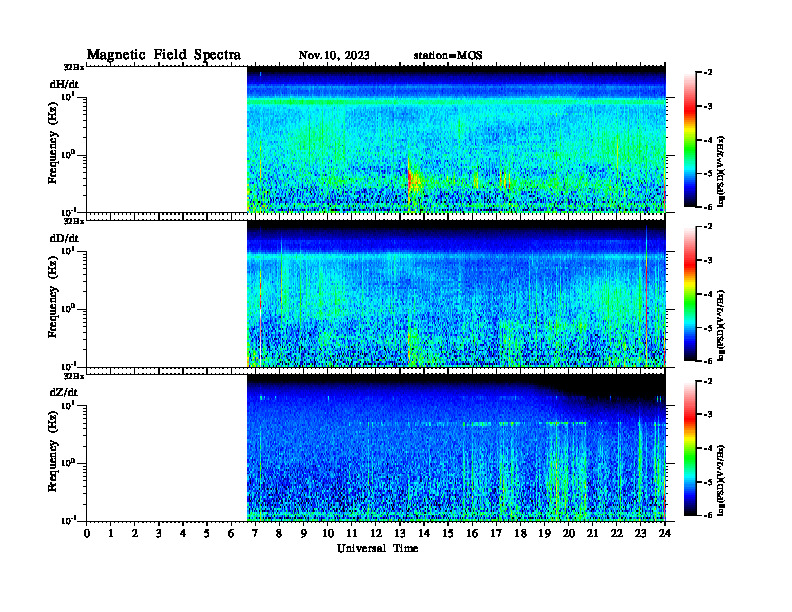
Task: Click the "-3" tick of the dD/dt color scale
Action: coord(708,260)
